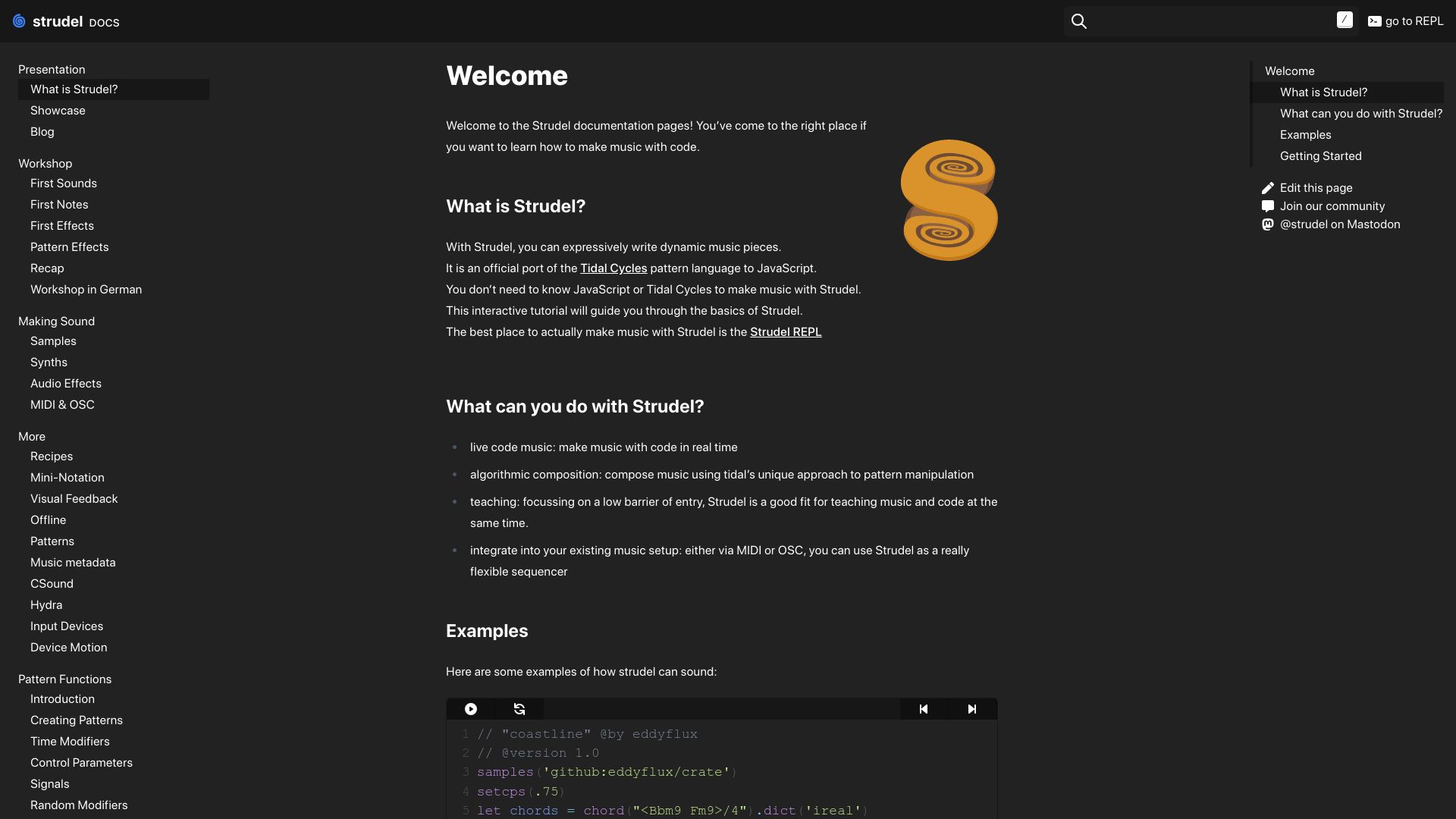
Task: Click the Edit this page pencil icon
Action: pos(1268,188)
